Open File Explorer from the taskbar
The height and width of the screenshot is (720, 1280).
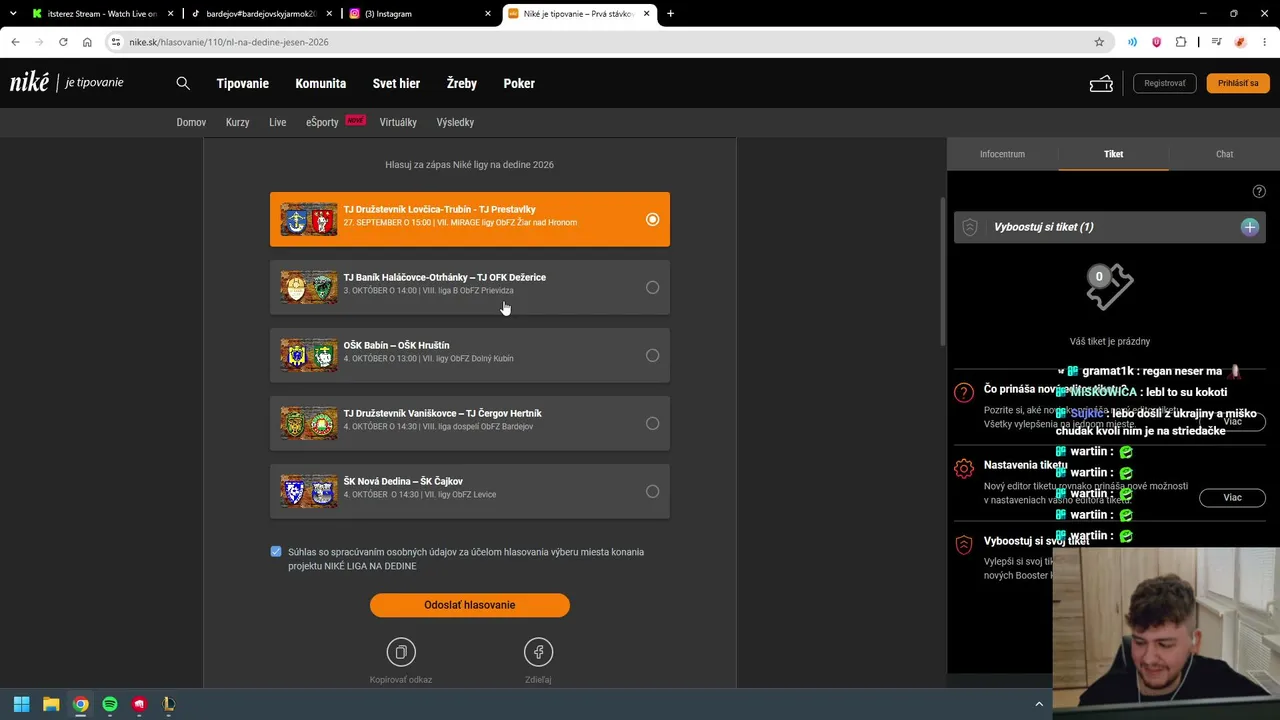[x=51, y=704]
